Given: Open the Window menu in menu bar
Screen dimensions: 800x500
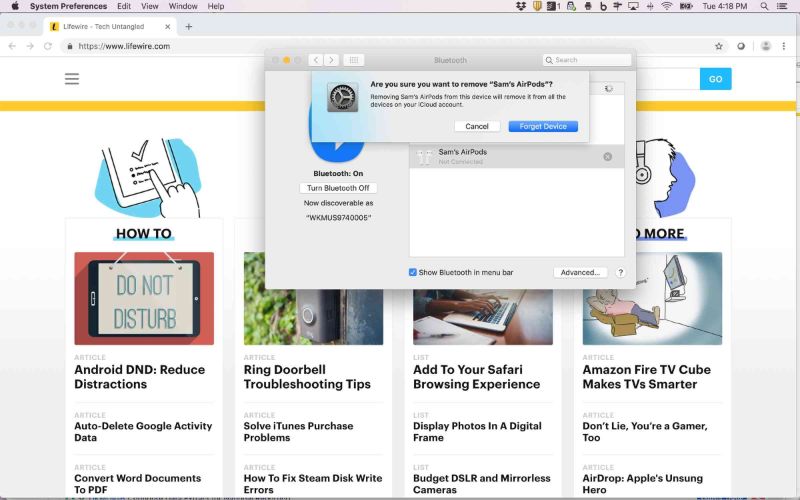Looking at the screenshot, I should 183,6.
